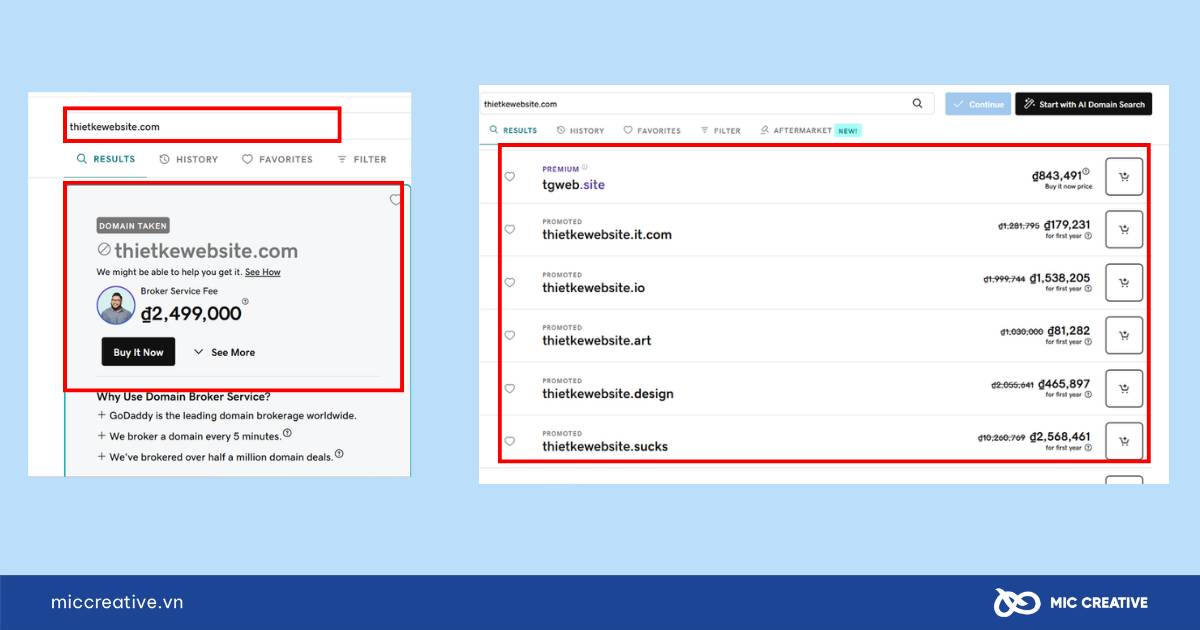Open the info icon beside the ₫2,499,000 broker fee
Viewport: 1200px width, 630px height.
[x=245, y=301]
